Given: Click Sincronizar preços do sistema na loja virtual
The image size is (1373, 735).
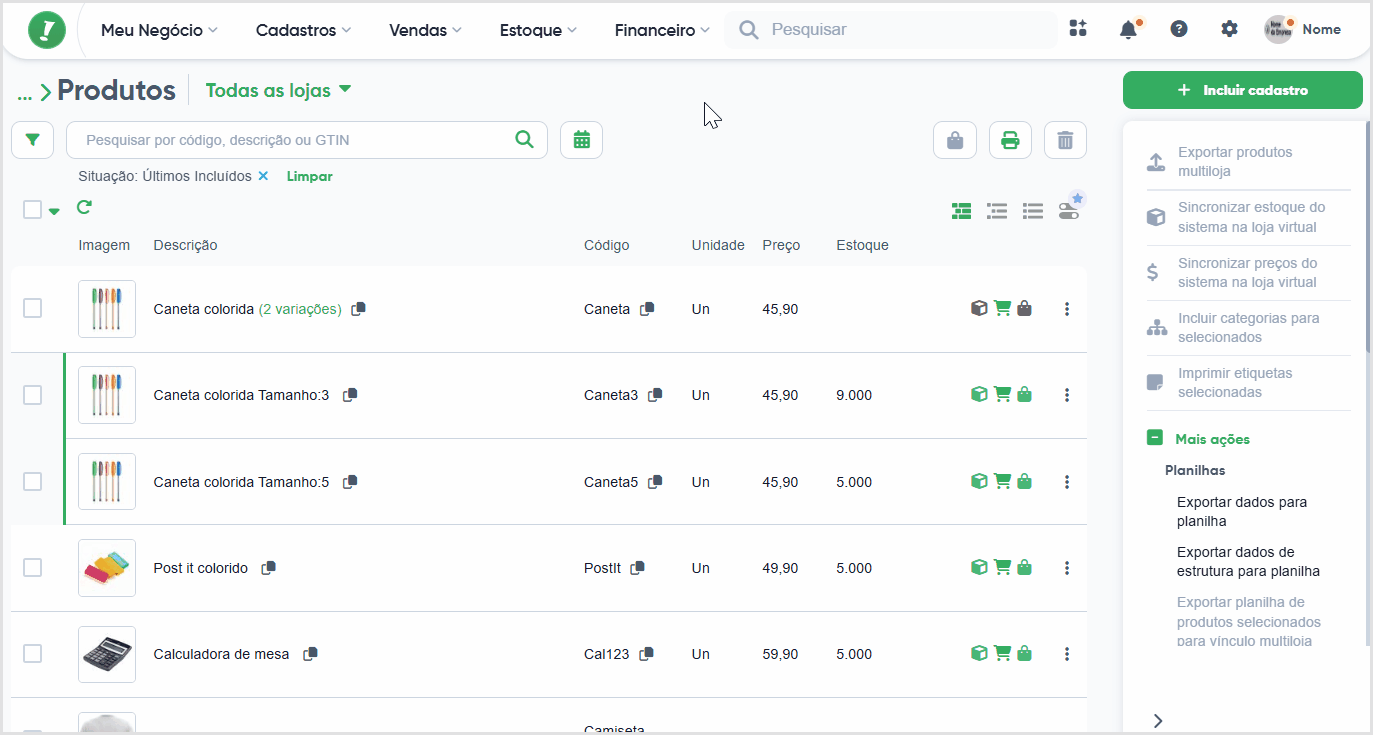Looking at the screenshot, I should click(1248, 272).
